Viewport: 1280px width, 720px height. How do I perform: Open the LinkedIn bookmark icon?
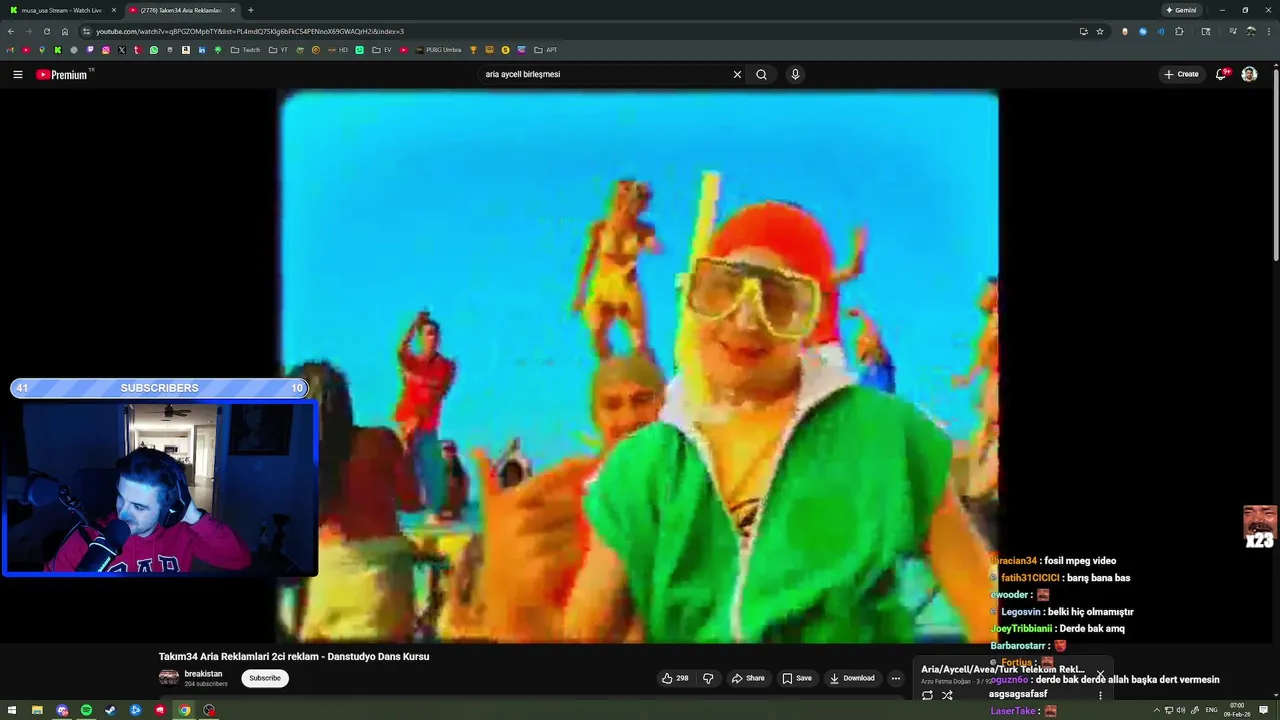click(202, 50)
